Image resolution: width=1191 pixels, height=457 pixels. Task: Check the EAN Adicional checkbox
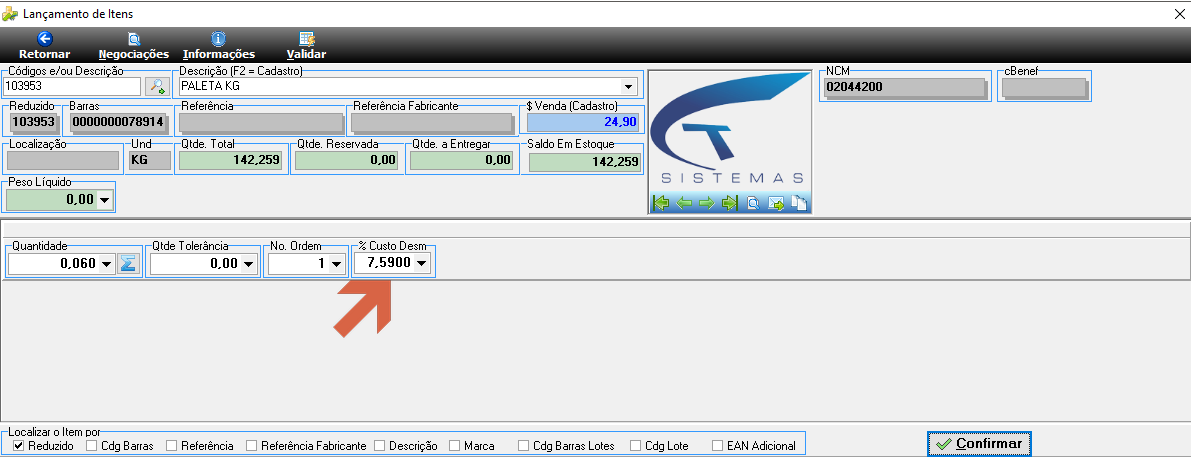pos(717,446)
